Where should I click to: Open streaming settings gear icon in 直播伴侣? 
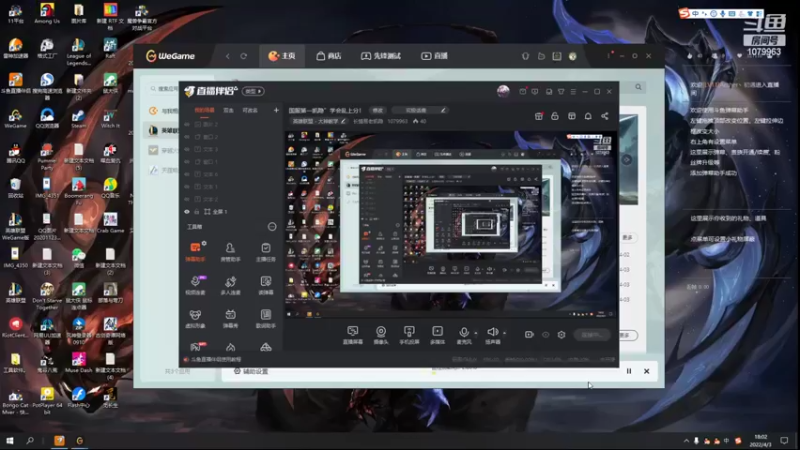pyautogui.click(x=561, y=335)
